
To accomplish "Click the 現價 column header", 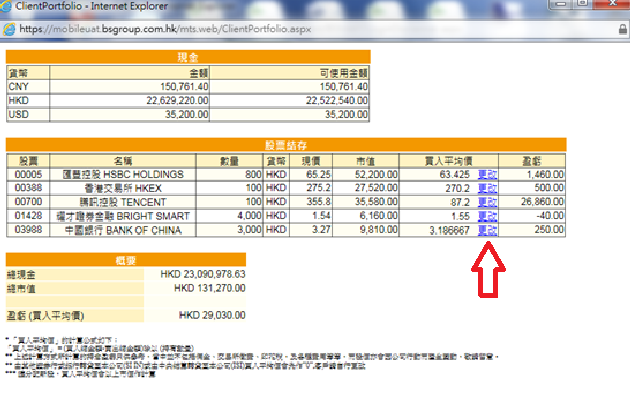I will pyautogui.click(x=311, y=161).
